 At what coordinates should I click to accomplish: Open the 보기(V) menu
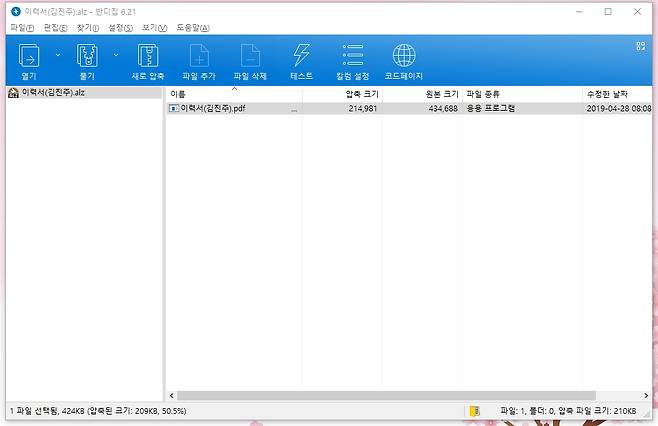[154, 28]
